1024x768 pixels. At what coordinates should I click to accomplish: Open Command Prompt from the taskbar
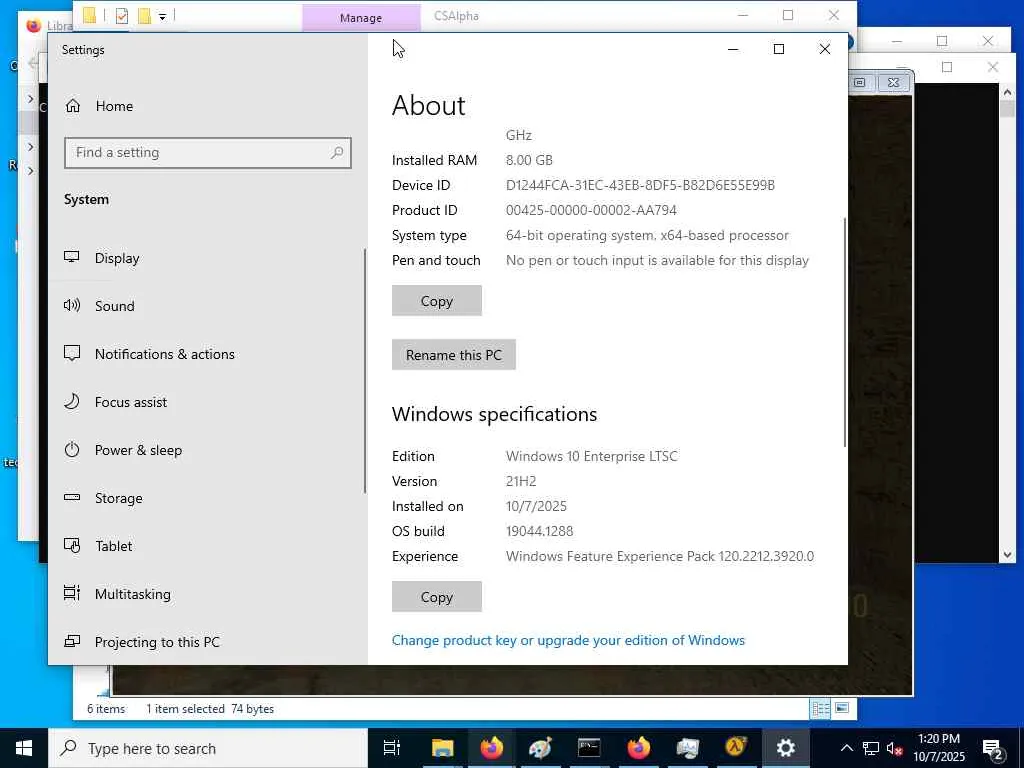click(x=589, y=748)
